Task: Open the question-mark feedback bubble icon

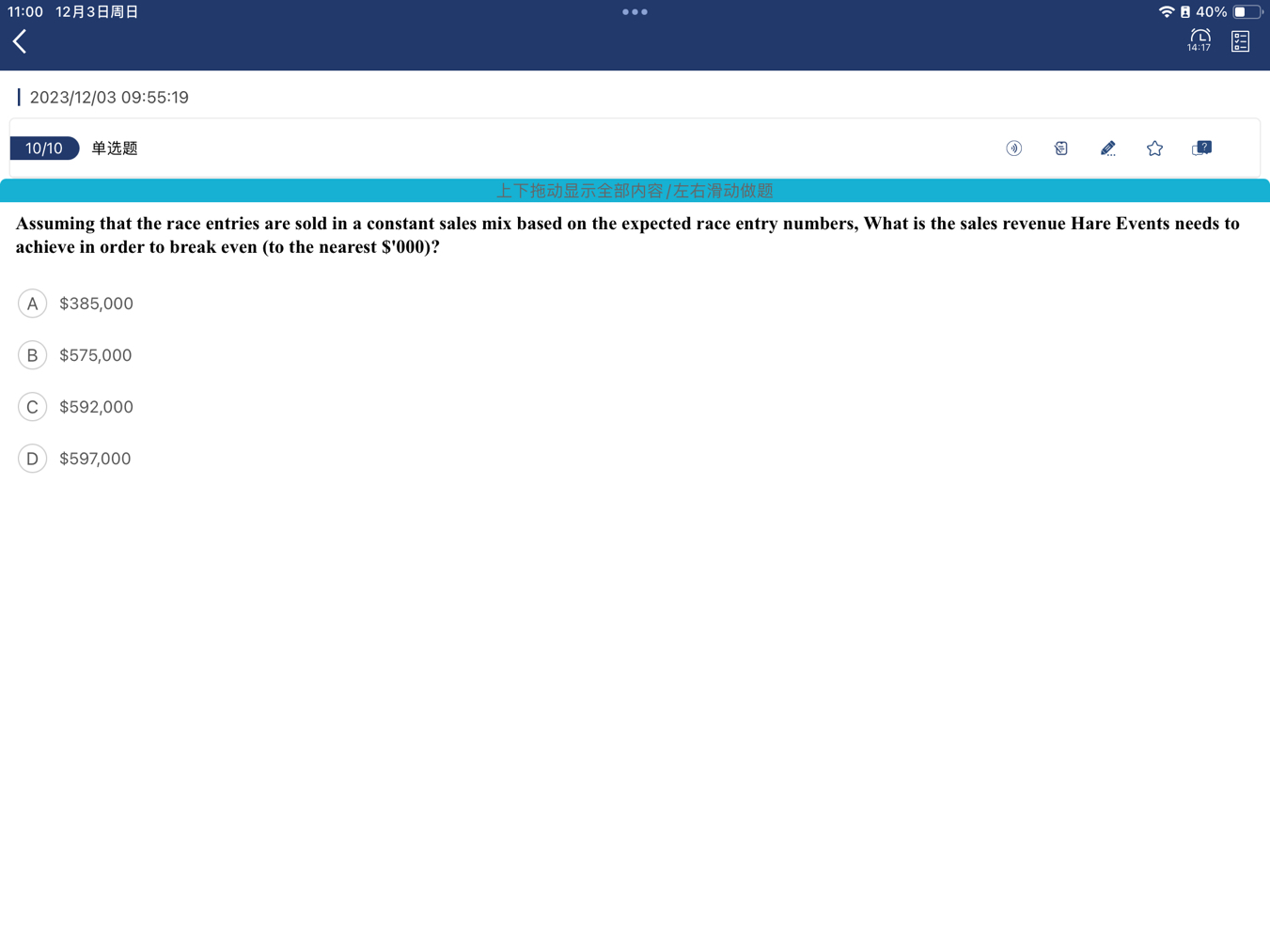Action: click(1201, 148)
